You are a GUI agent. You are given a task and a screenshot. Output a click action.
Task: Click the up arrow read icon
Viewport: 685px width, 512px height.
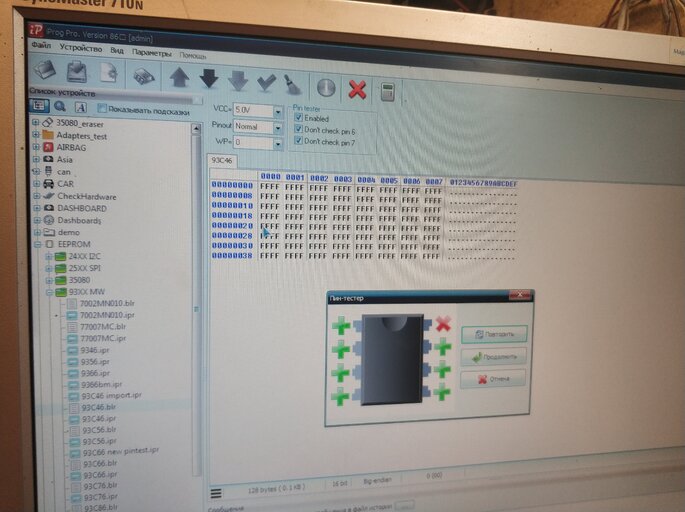coord(179,77)
